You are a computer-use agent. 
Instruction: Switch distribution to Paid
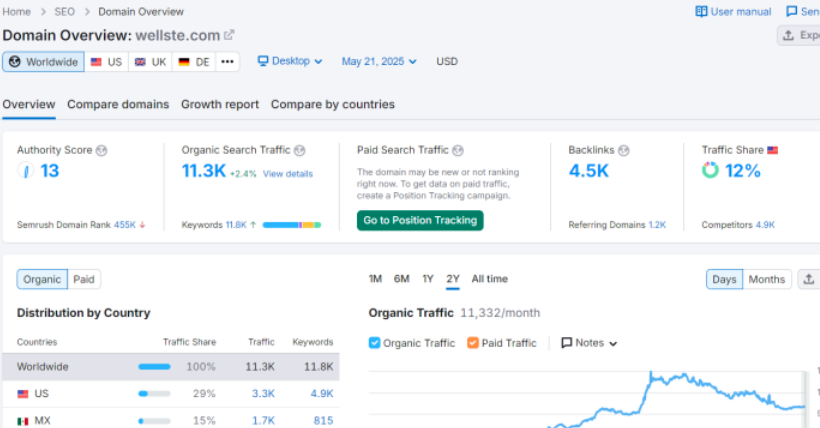(84, 279)
